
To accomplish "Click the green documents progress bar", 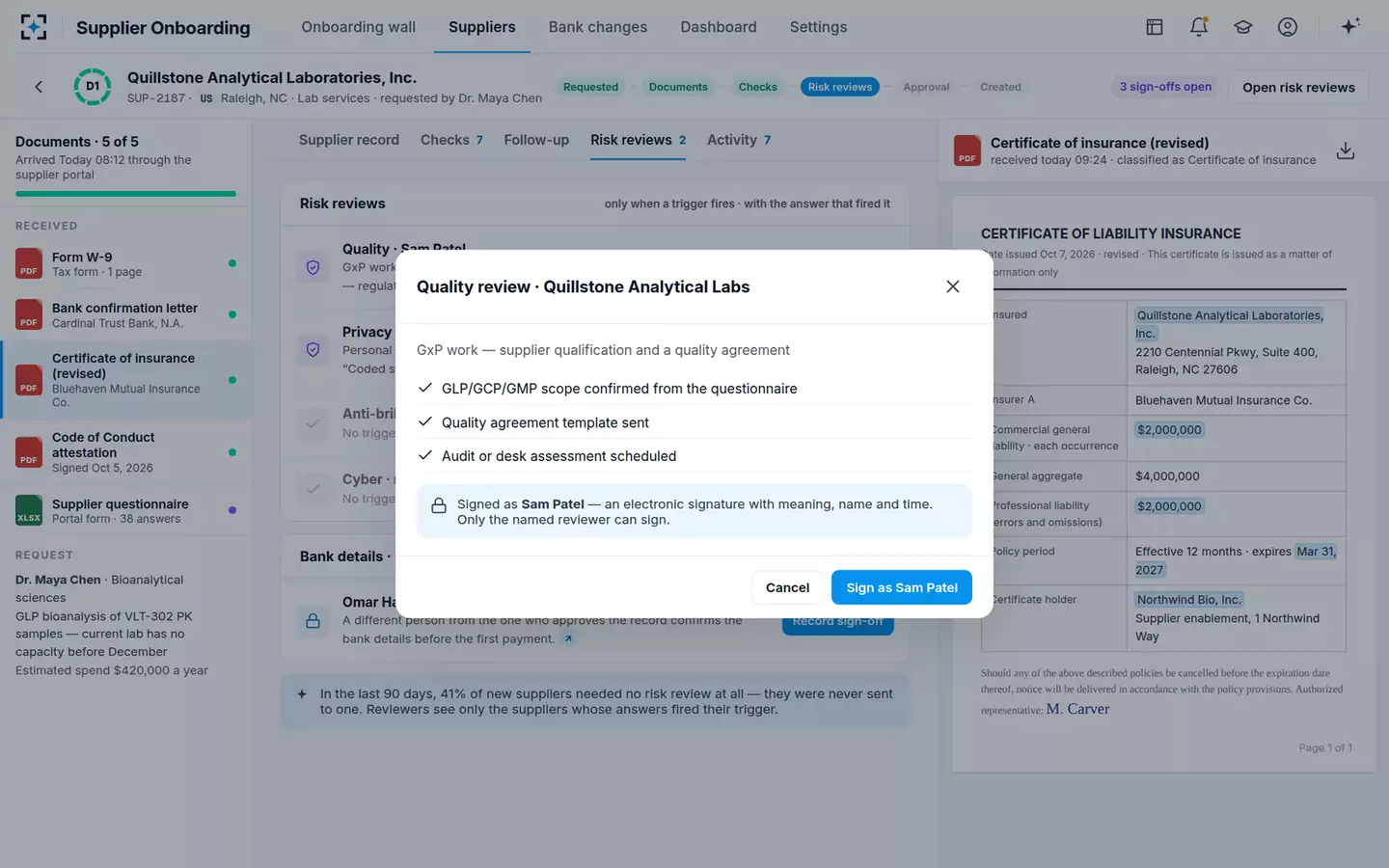I will click(125, 194).
